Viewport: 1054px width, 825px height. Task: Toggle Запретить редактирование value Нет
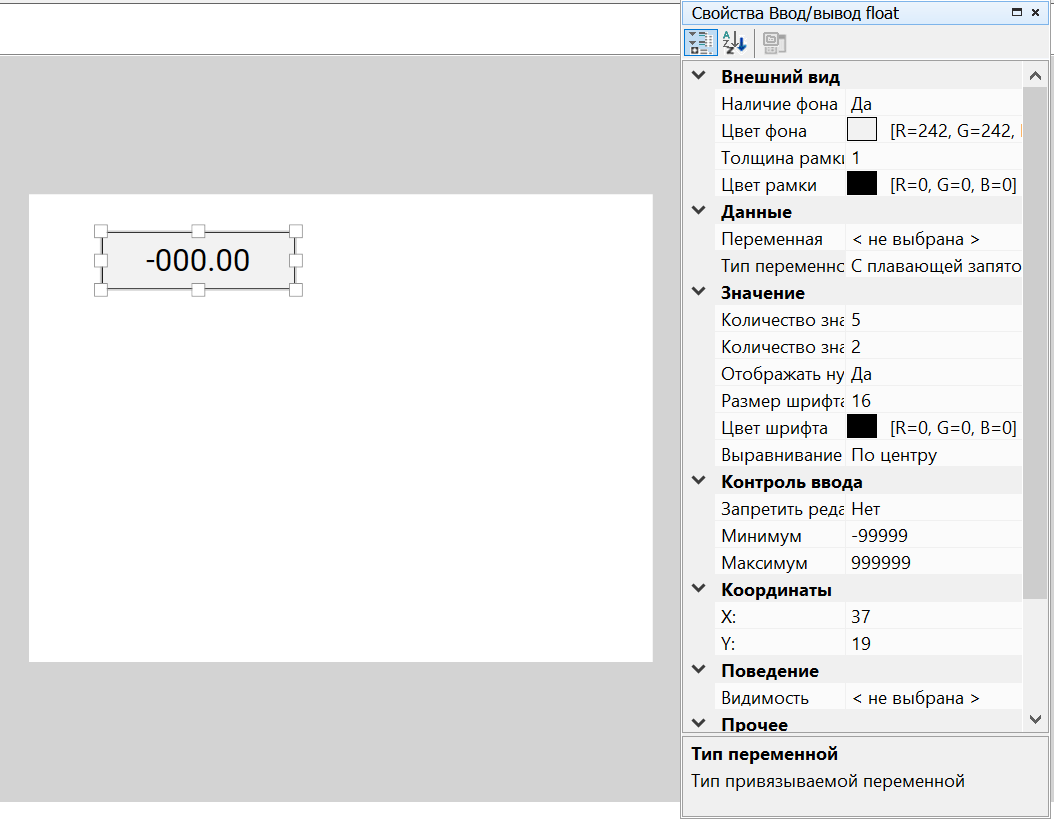pos(930,509)
